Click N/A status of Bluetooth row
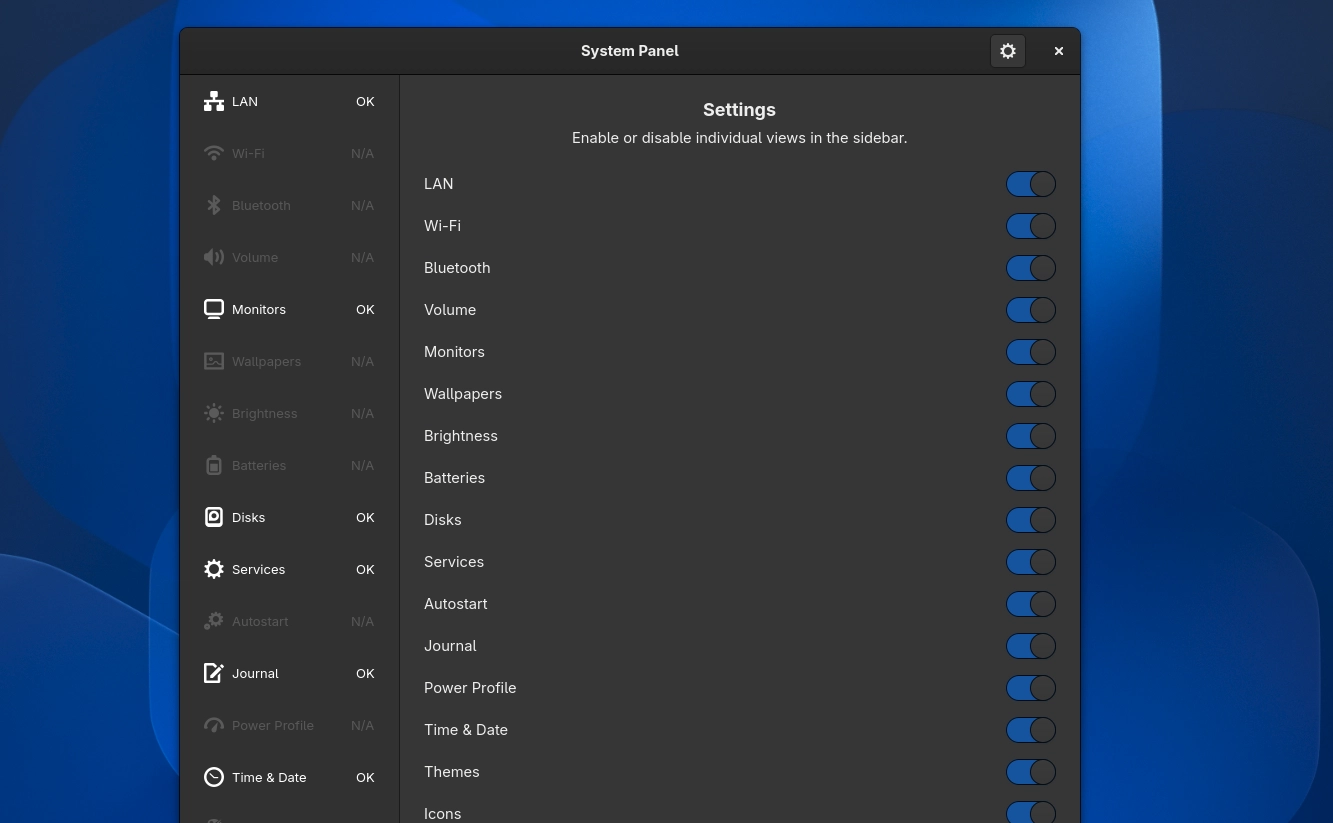Viewport: 1333px width, 823px height. click(x=363, y=205)
